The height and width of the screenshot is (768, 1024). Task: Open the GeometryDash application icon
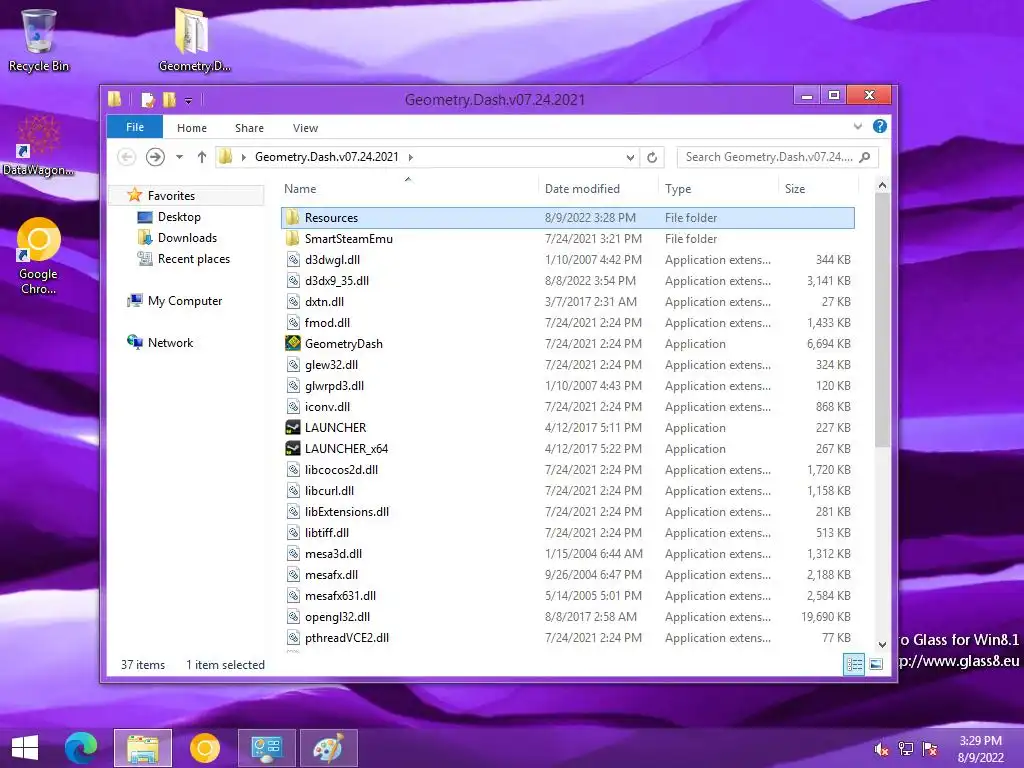(x=293, y=344)
